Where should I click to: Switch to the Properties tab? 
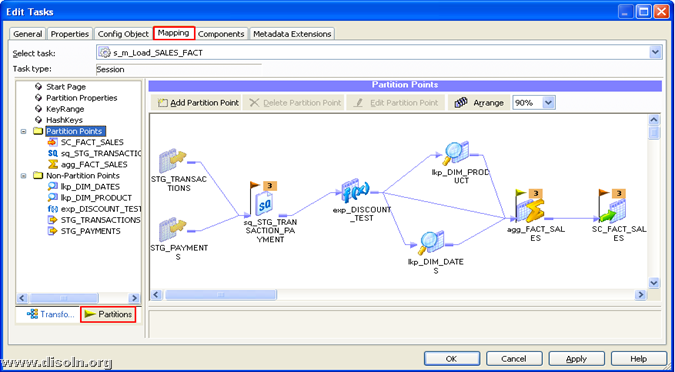click(70, 34)
